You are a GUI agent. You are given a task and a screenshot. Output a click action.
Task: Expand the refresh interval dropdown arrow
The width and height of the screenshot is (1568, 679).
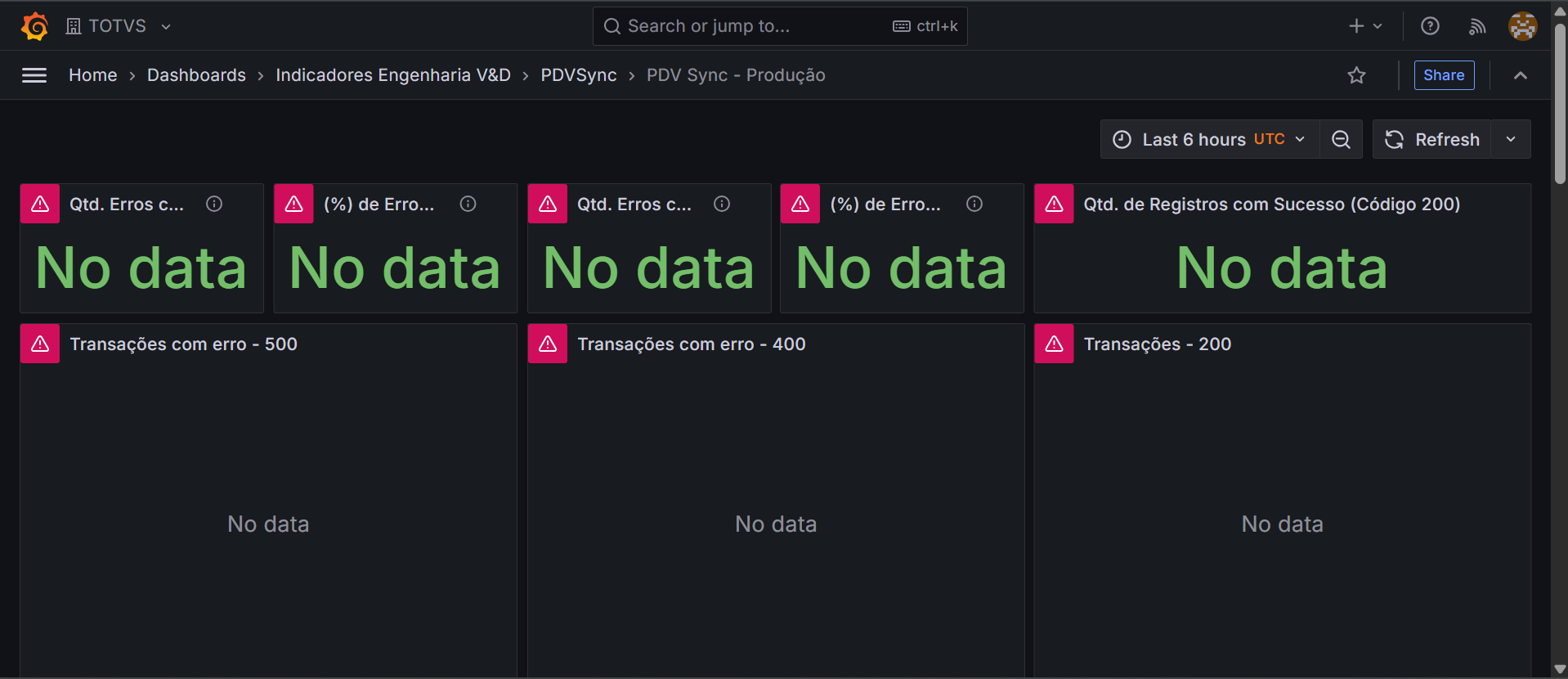click(x=1511, y=139)
